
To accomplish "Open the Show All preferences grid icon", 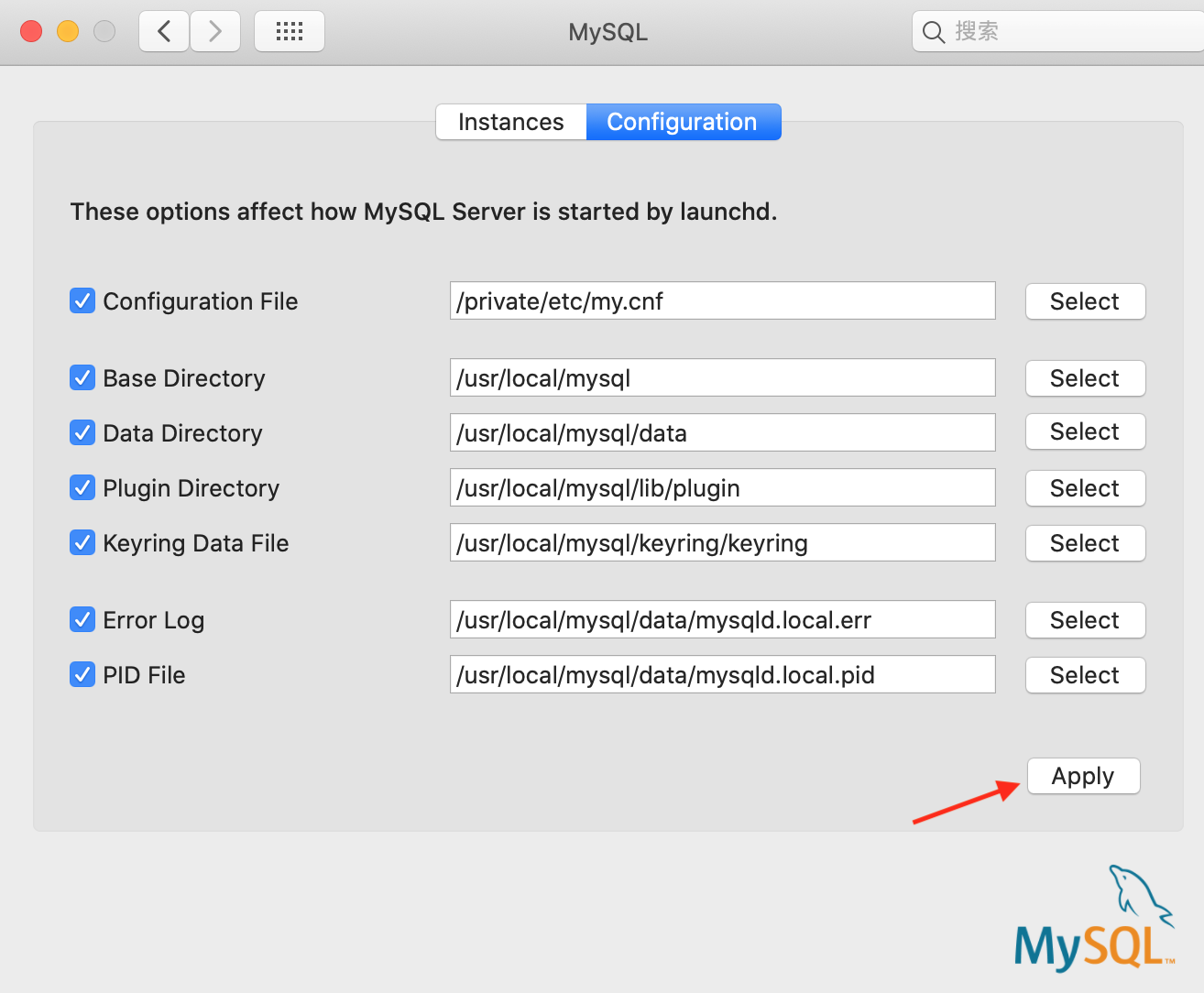I will [289, 30].
